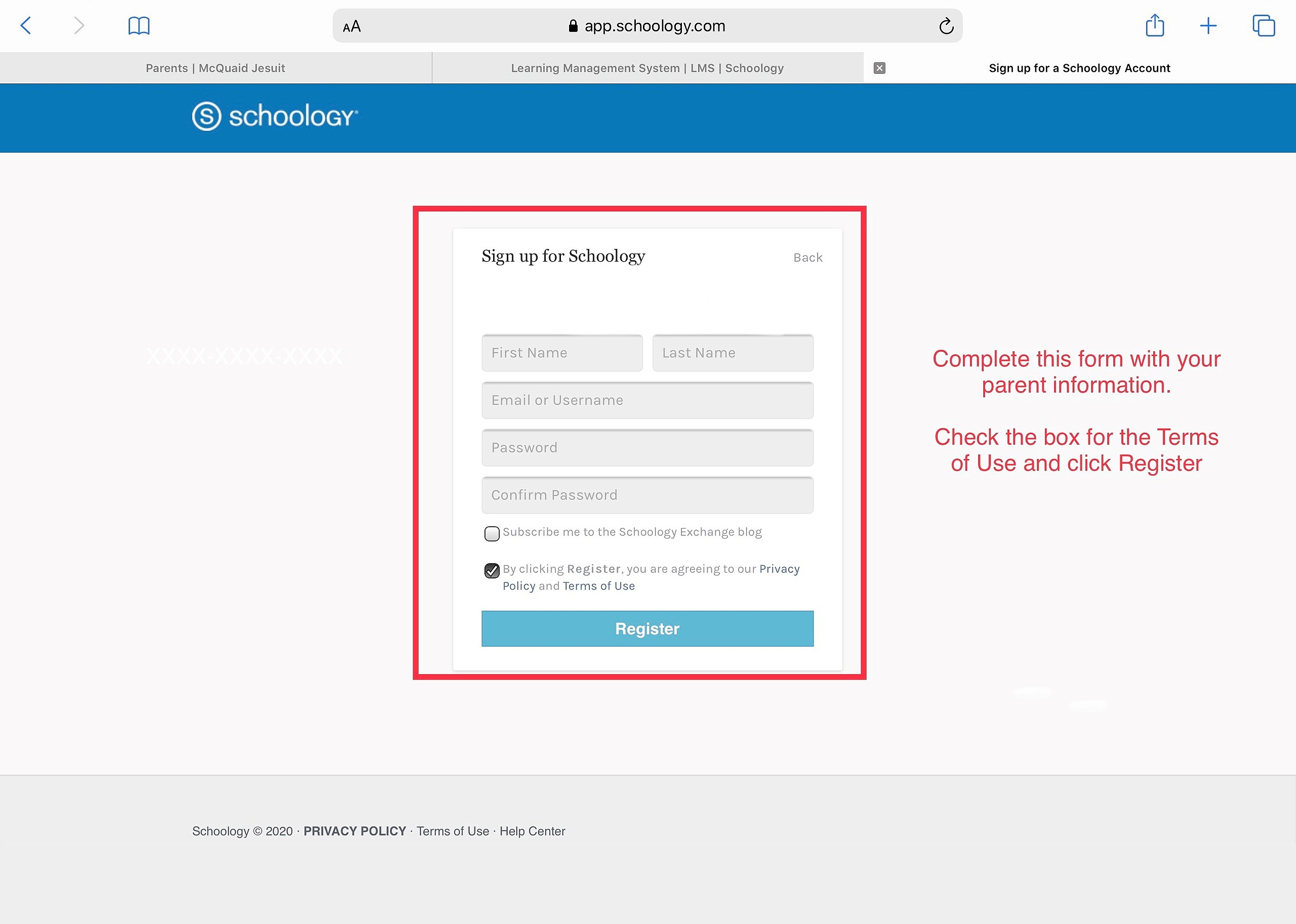Image resolution: width=1296 pixels, height=924 pixels.
Task: Reload the page with the refresh icon
Action: [946, 26]
